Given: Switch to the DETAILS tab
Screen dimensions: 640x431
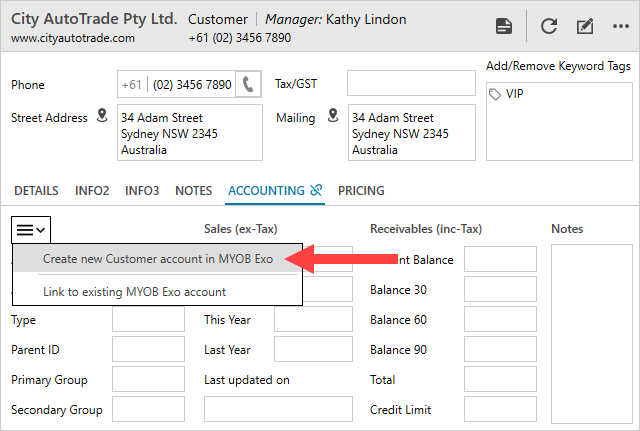Looking at the screenshot, I should 36,190.
